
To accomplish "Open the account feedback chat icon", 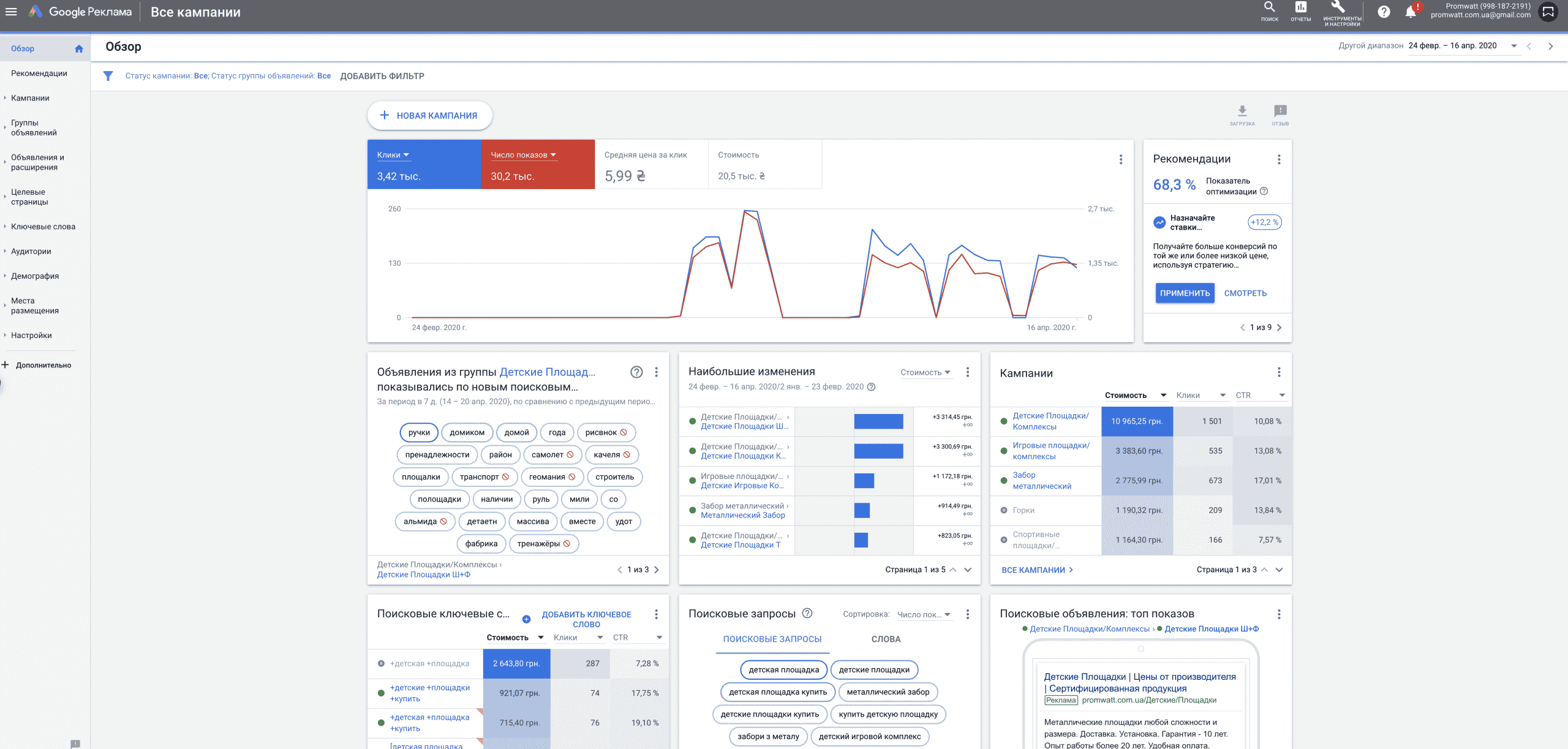I will [1548, 12].
